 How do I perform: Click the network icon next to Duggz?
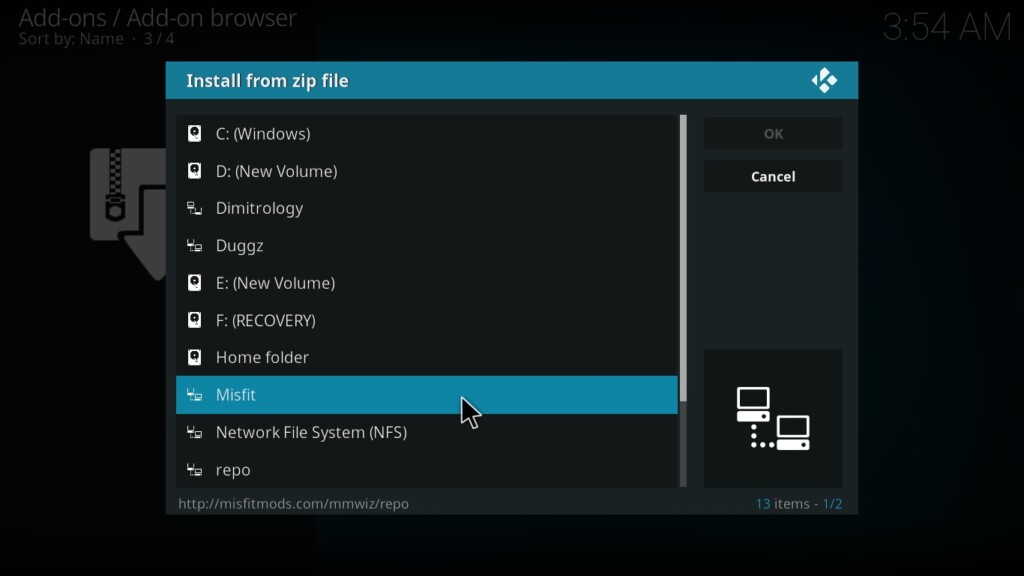pyautogui.click(x=195, y=246)
